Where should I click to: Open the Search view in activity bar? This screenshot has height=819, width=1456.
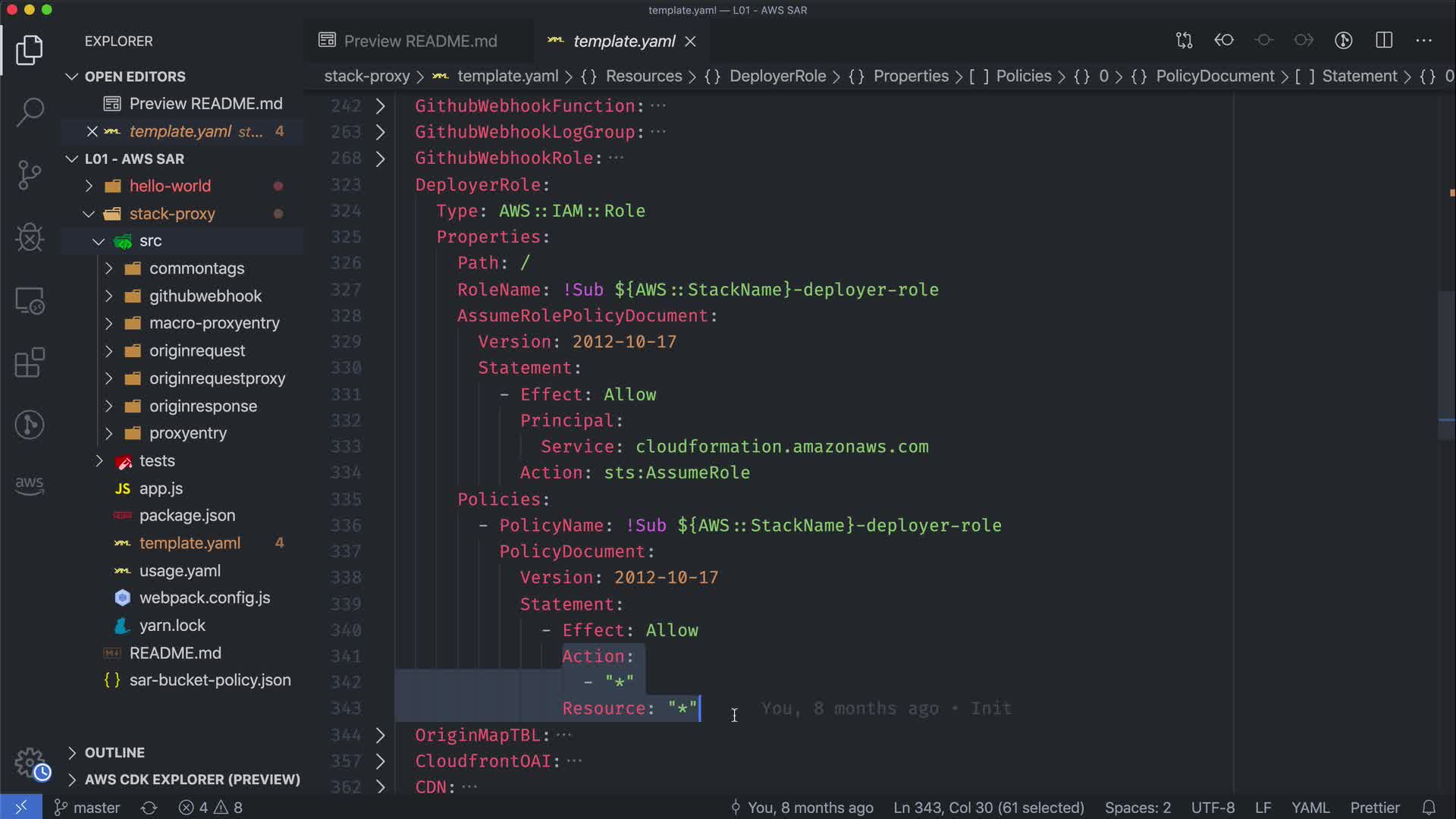[30, 112]
